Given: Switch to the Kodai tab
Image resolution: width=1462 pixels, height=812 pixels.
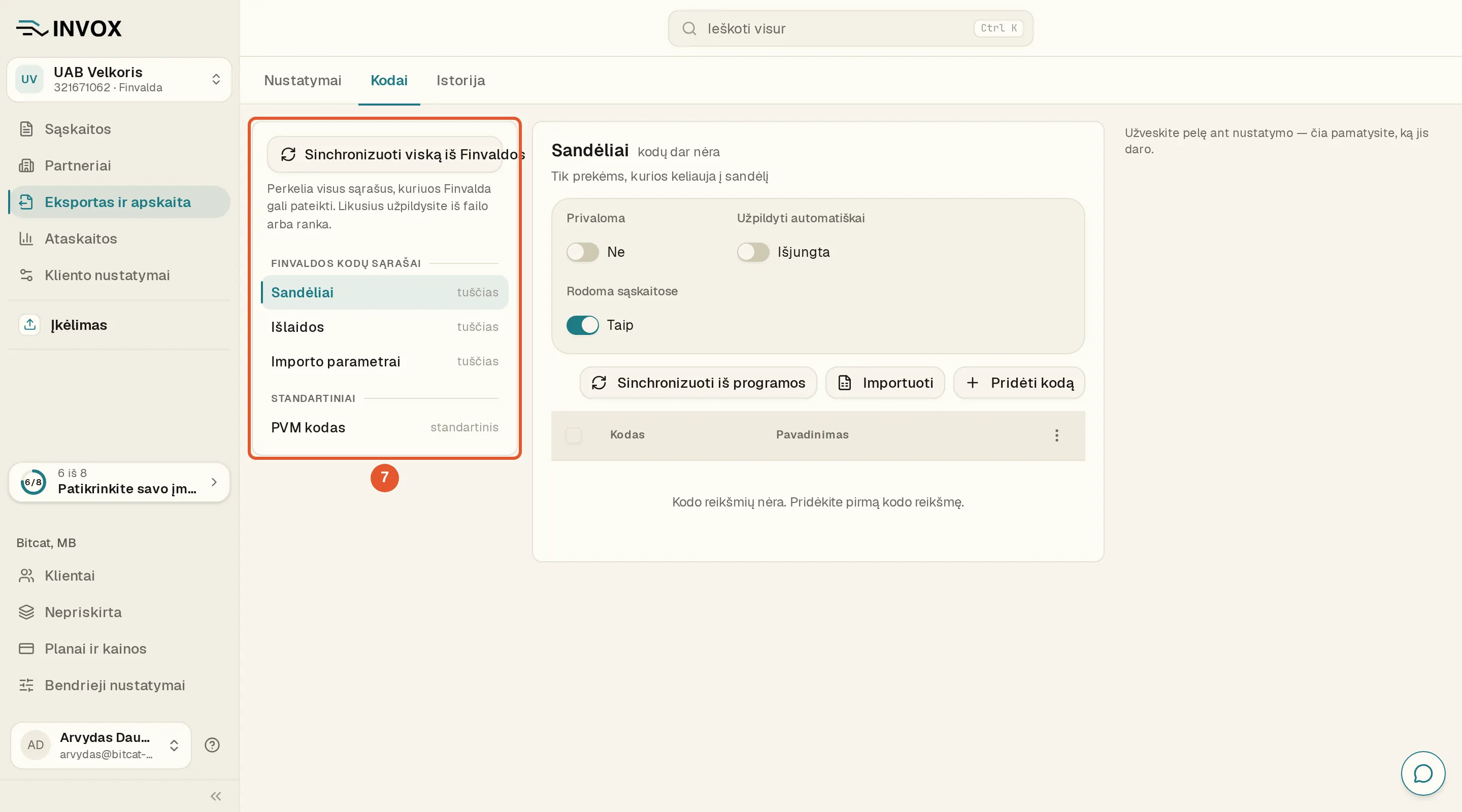Looking at the screenshot, I should (389, 80).
